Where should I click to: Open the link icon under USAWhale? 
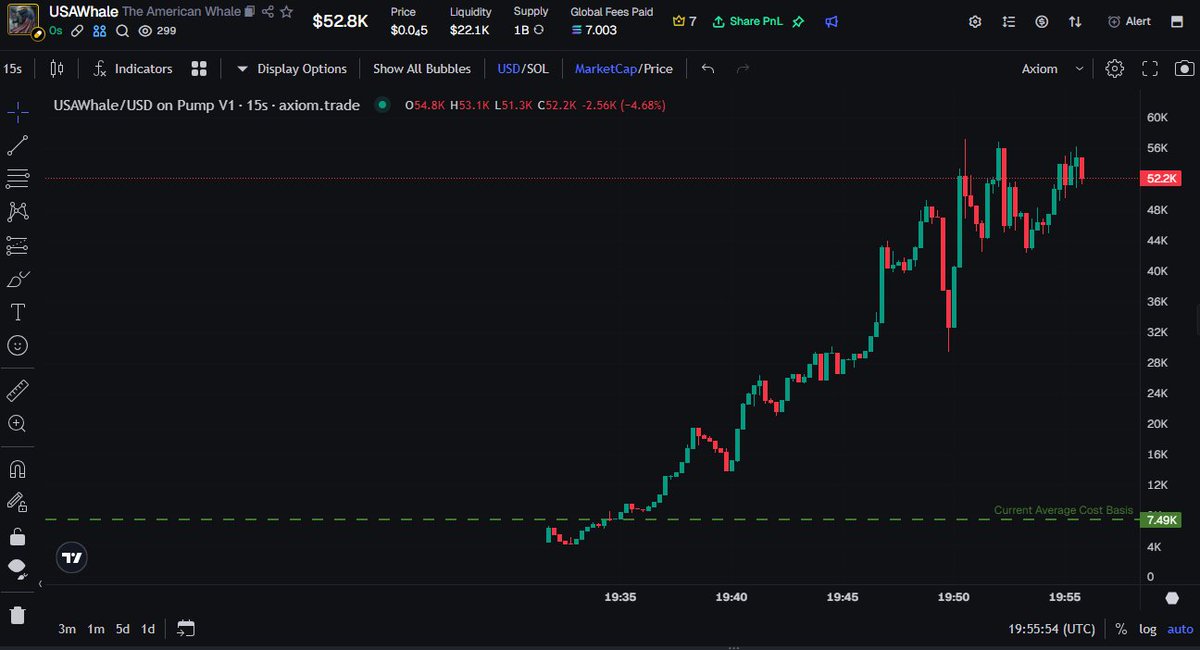[77, 31]
